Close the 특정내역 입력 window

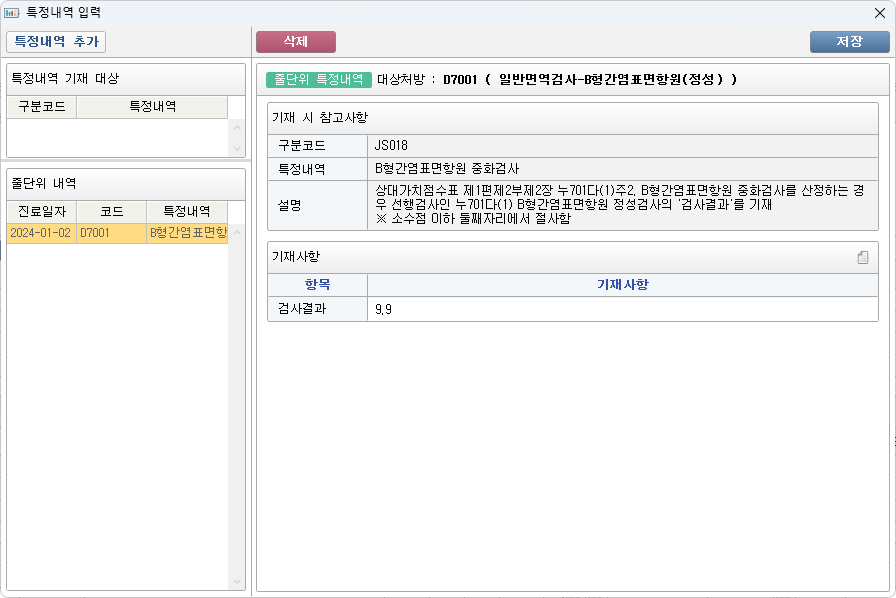pyautogui.click(x=880, y=13)
